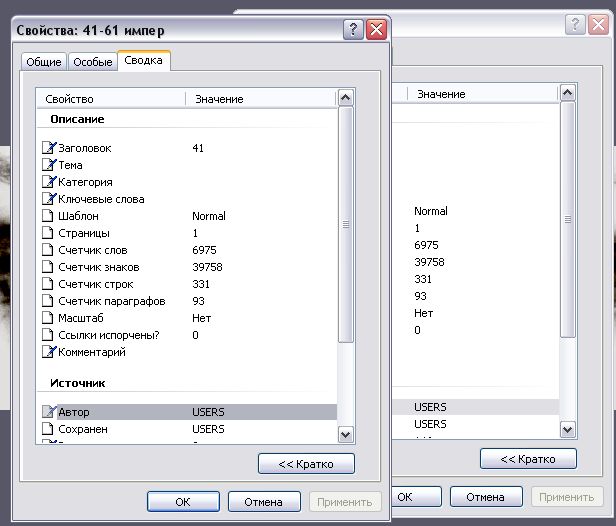Click the scroll up arrow of the front property list

coord(346,98)
